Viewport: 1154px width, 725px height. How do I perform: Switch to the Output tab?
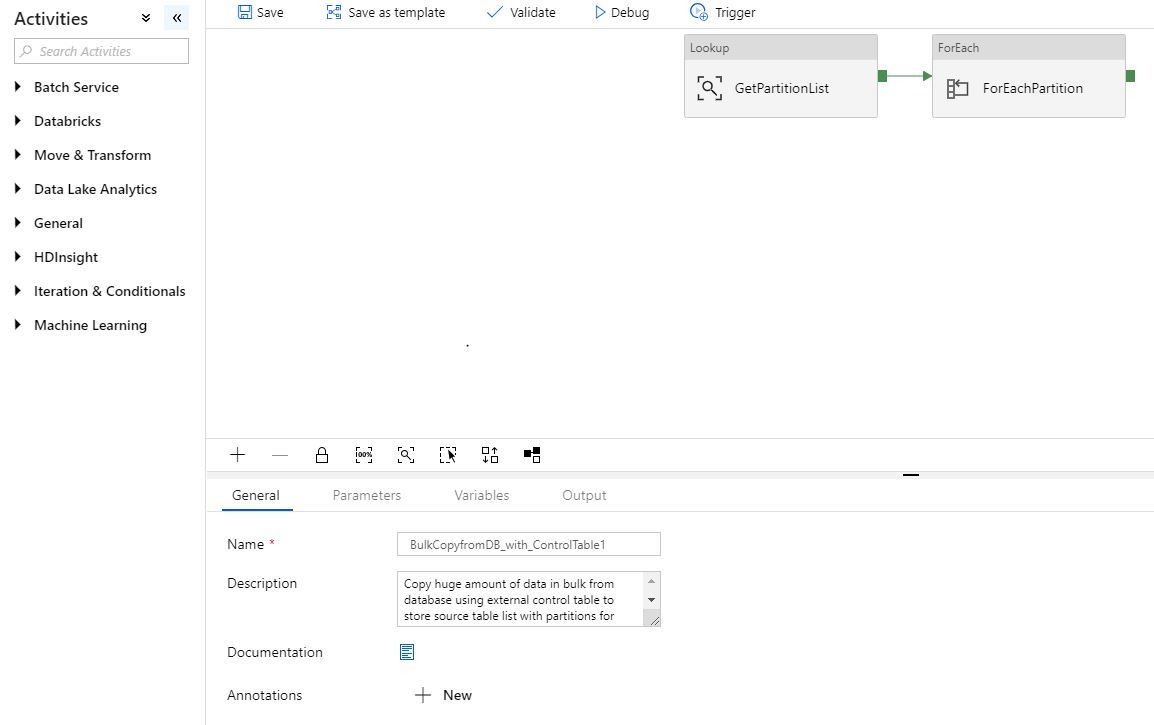click(x=584, y=495)
